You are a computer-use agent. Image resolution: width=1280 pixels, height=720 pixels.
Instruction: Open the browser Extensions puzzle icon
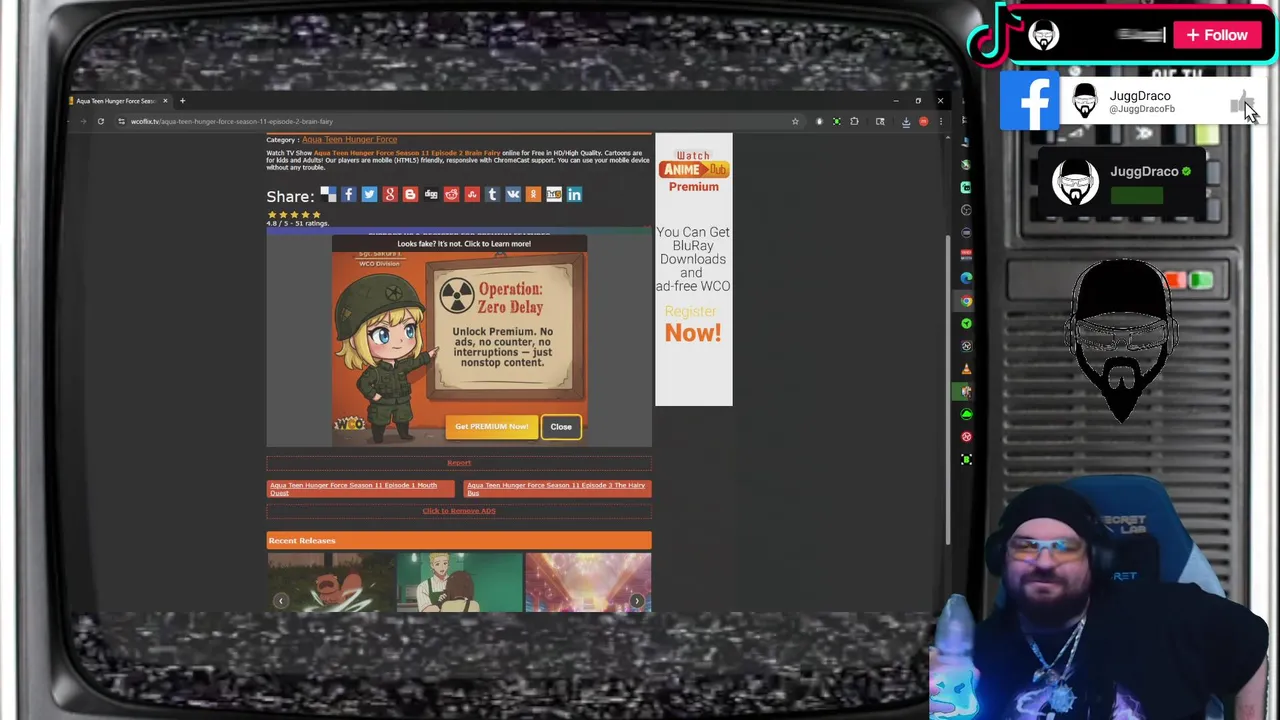tap(854, 122)
